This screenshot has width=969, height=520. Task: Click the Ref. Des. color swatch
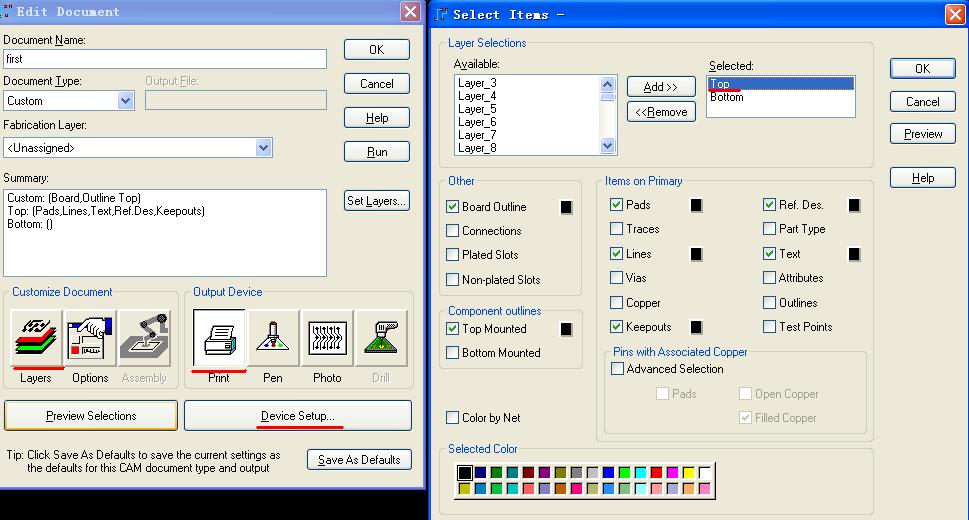click(854, 205)
